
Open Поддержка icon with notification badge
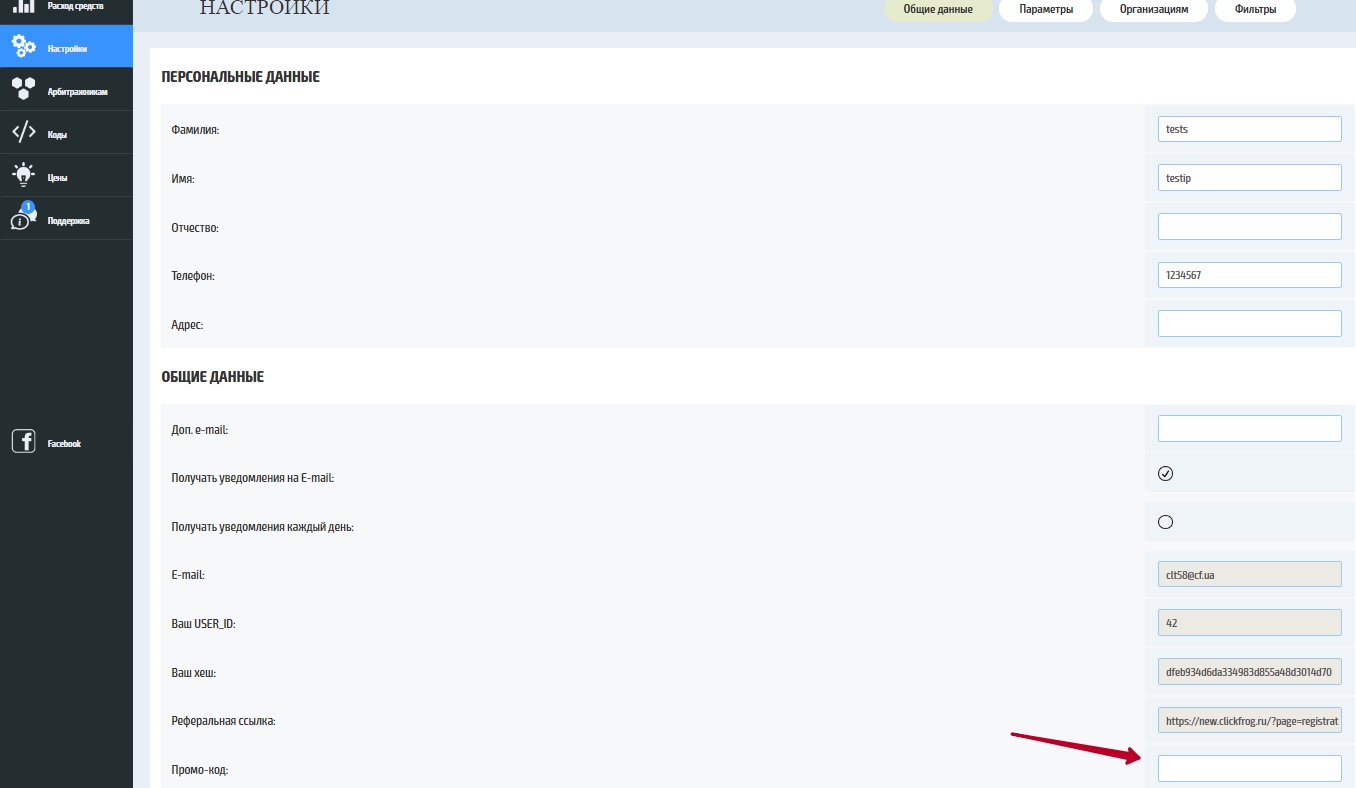[24, 219]
